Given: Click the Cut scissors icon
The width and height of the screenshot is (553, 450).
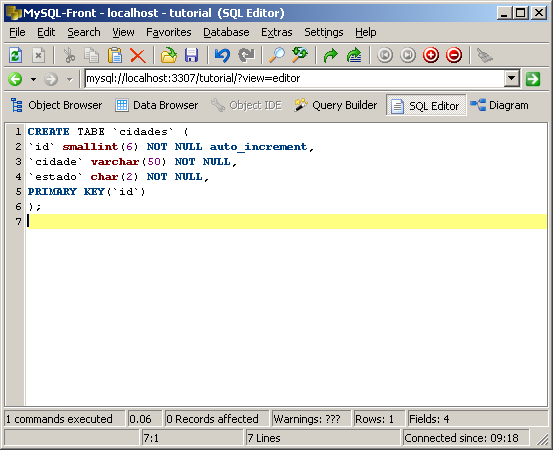Looking at the screenshot, I should coord(69,55).
